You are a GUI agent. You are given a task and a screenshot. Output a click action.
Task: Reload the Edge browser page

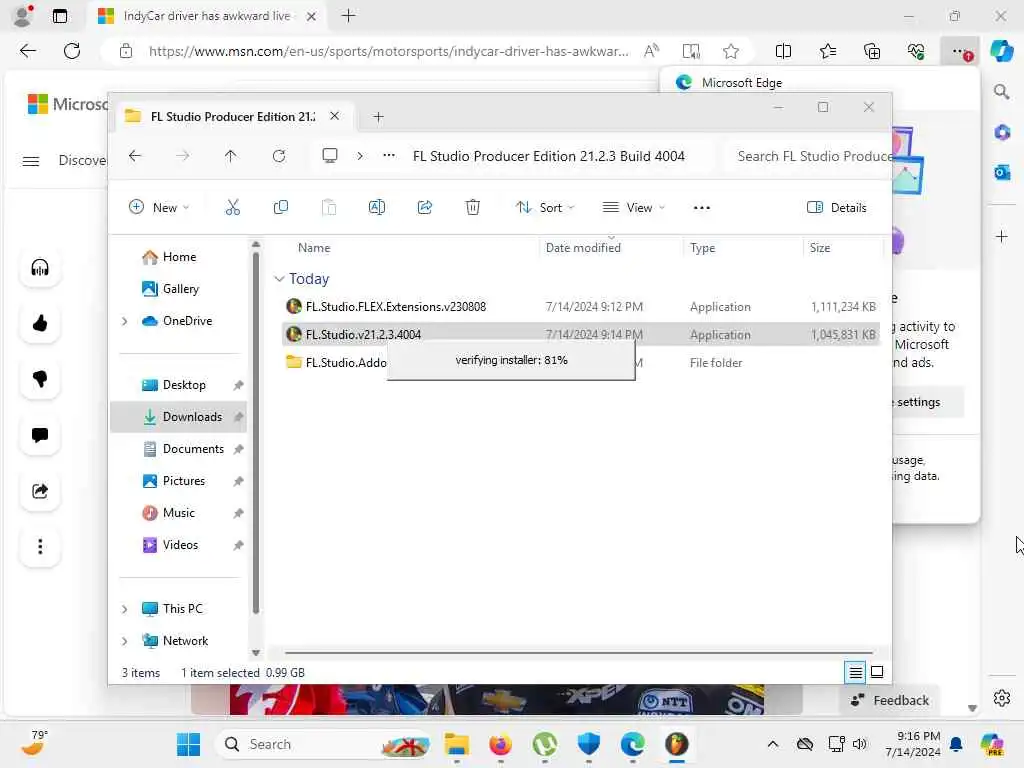72,51
